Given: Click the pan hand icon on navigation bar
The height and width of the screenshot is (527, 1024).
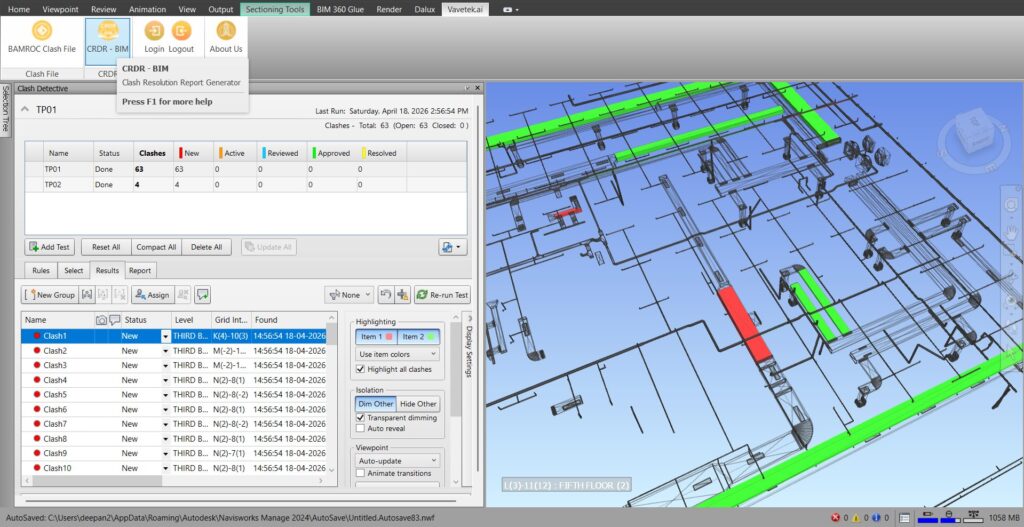Looking at the screenshot, I should (1012, 232).
